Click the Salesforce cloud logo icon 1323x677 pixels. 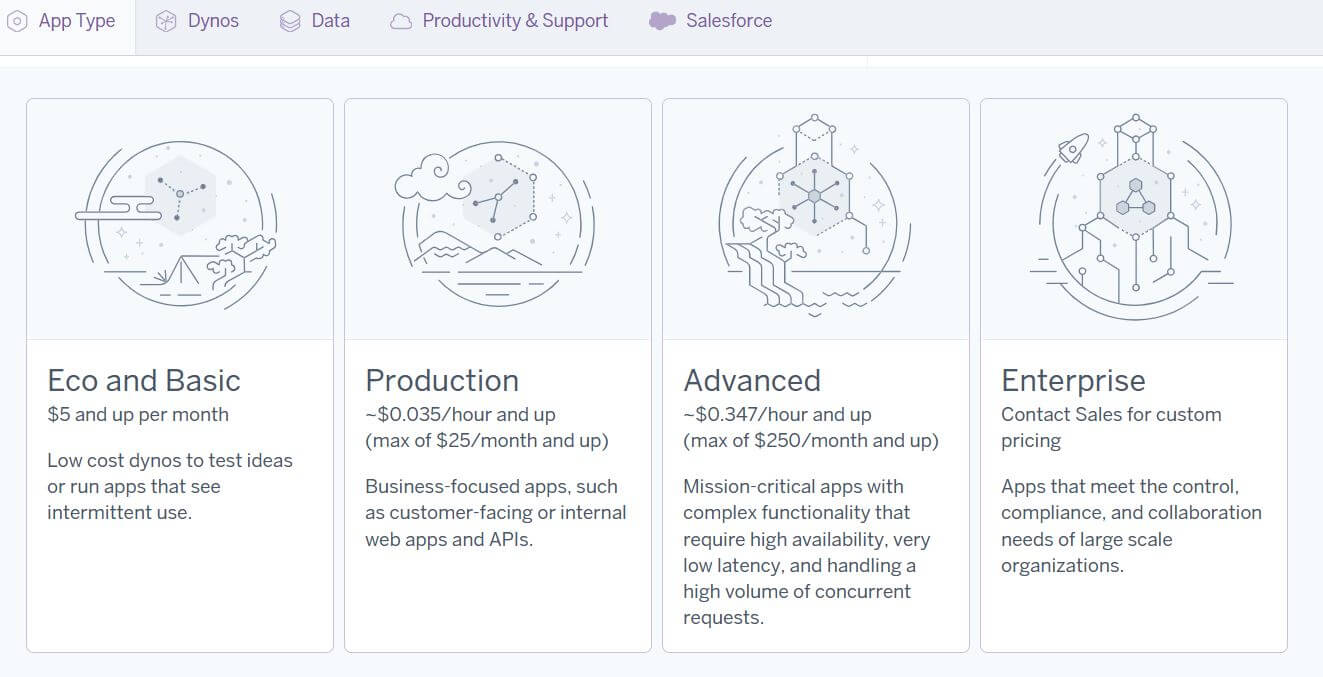[x=661, y=19]
